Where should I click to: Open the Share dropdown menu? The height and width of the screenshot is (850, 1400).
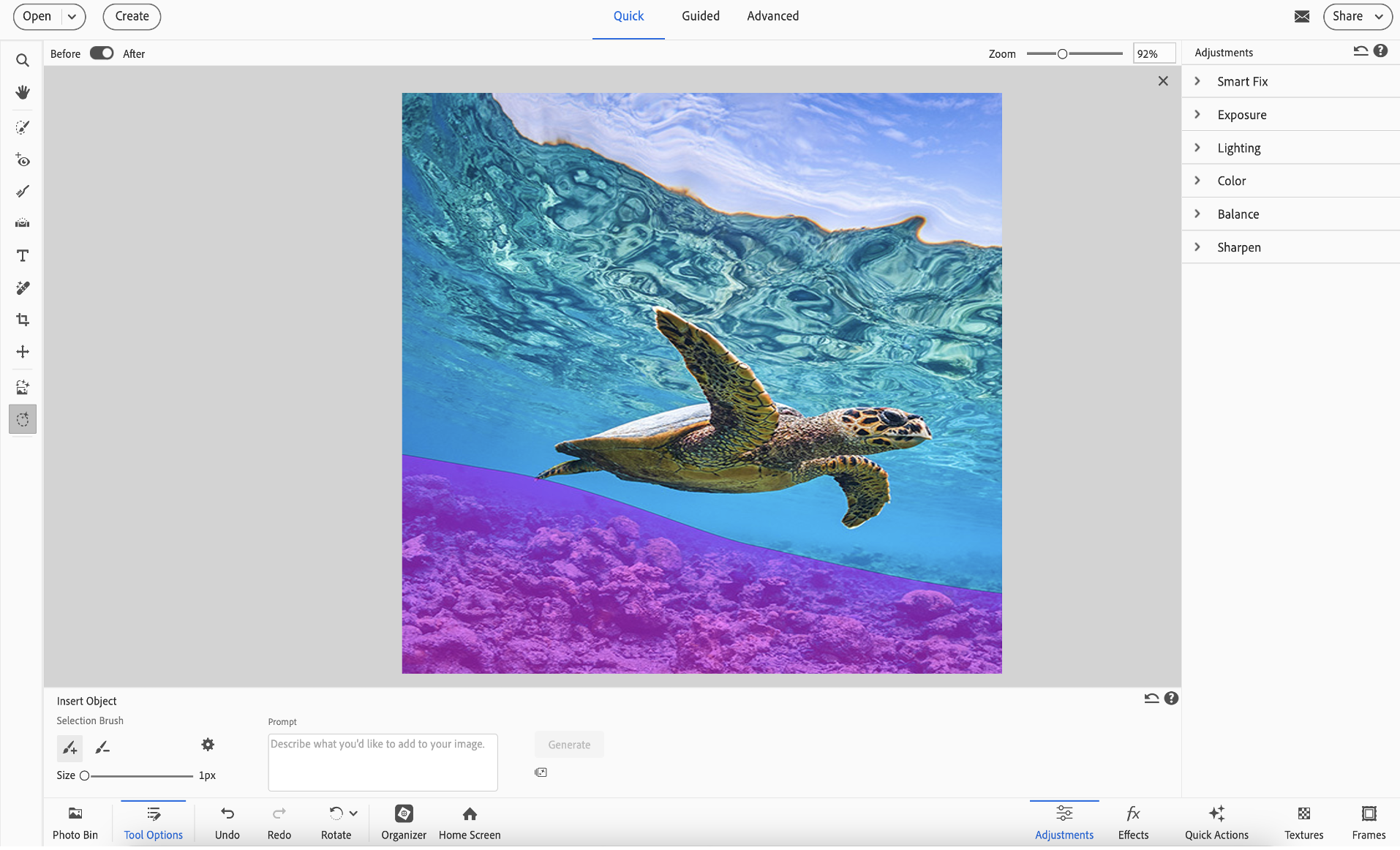click(1357, 16)
